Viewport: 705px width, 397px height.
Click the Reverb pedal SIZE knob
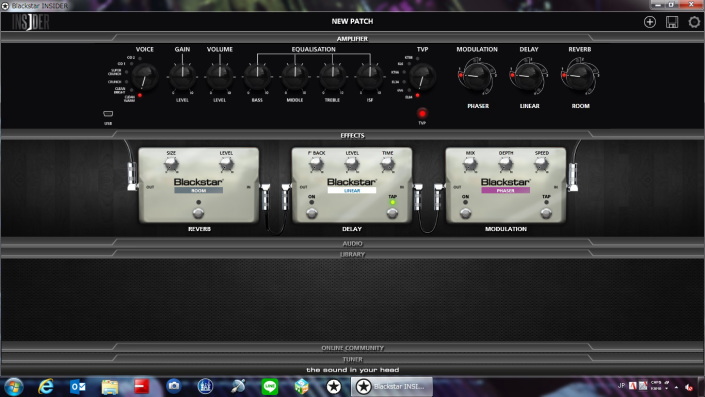coord(171,165)
